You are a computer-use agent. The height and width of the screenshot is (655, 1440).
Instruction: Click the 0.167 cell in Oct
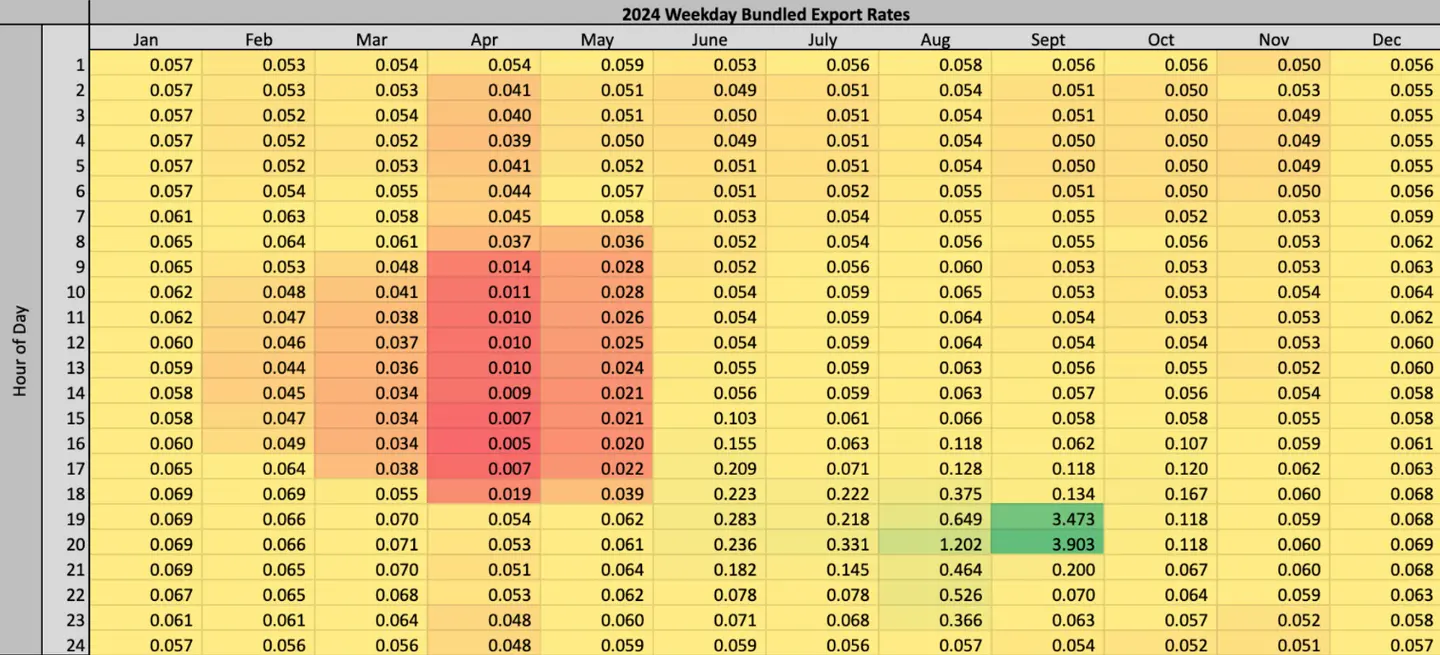pos(1161,494)
